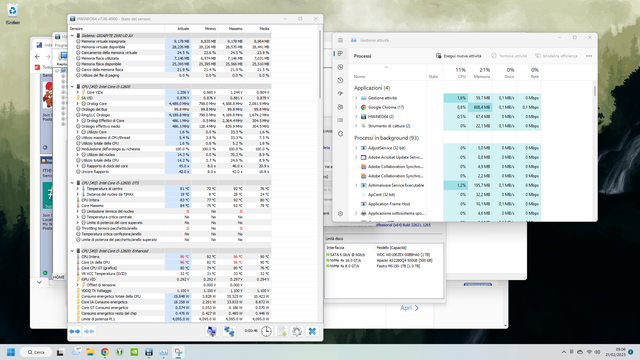Image resolution: width=640 pixels, height=360 pixels.
Task: Select Consumo energetico totale della CPU row
Action: pyautogui.click(x=170, y=296)
